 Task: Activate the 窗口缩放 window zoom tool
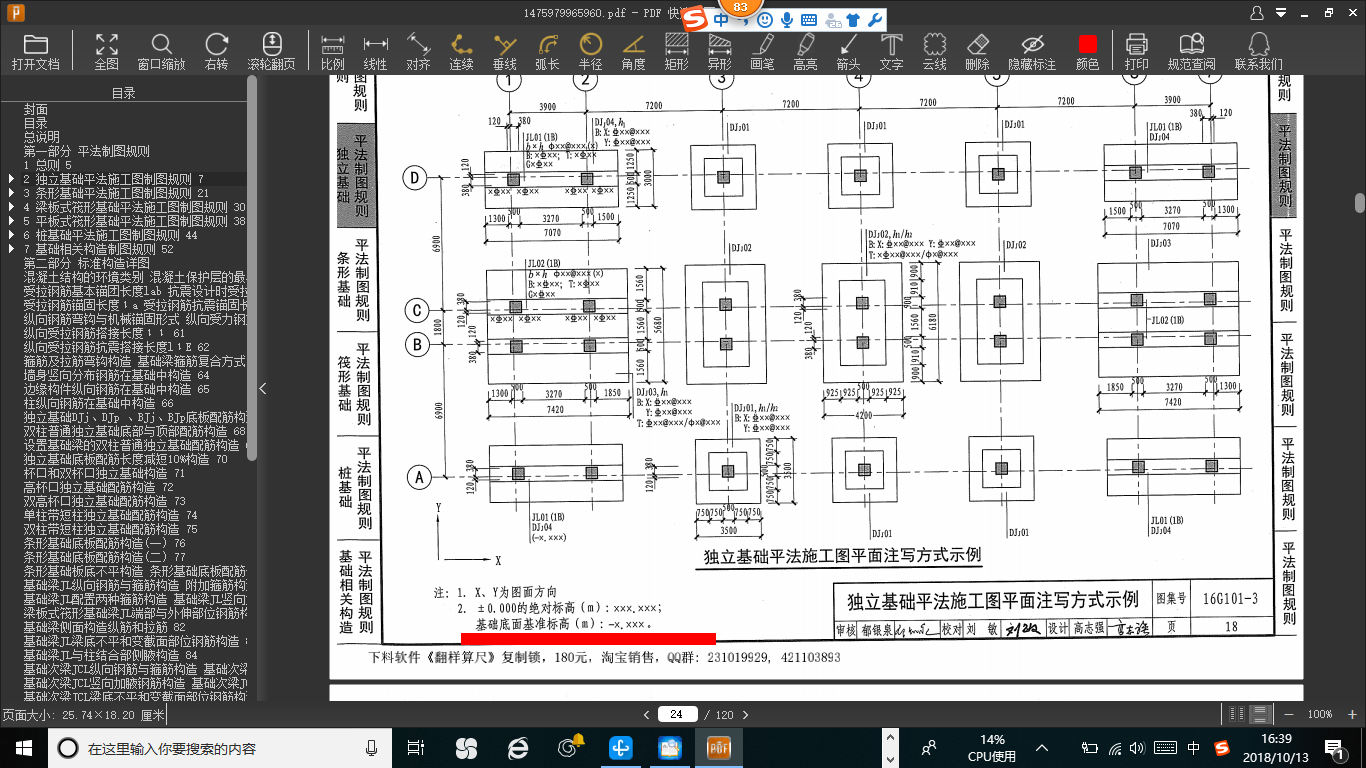point(161,52)
